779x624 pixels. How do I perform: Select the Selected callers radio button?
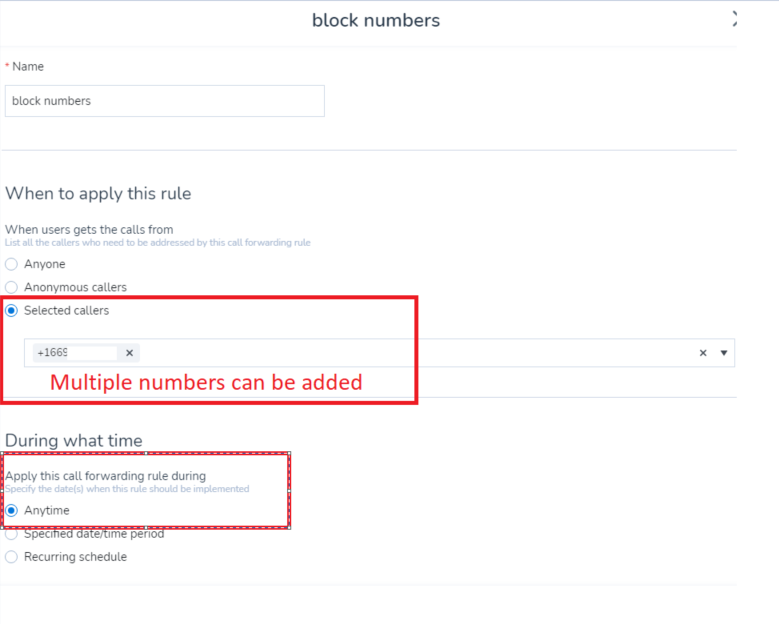pyautogui.click(x=11, y=311)
